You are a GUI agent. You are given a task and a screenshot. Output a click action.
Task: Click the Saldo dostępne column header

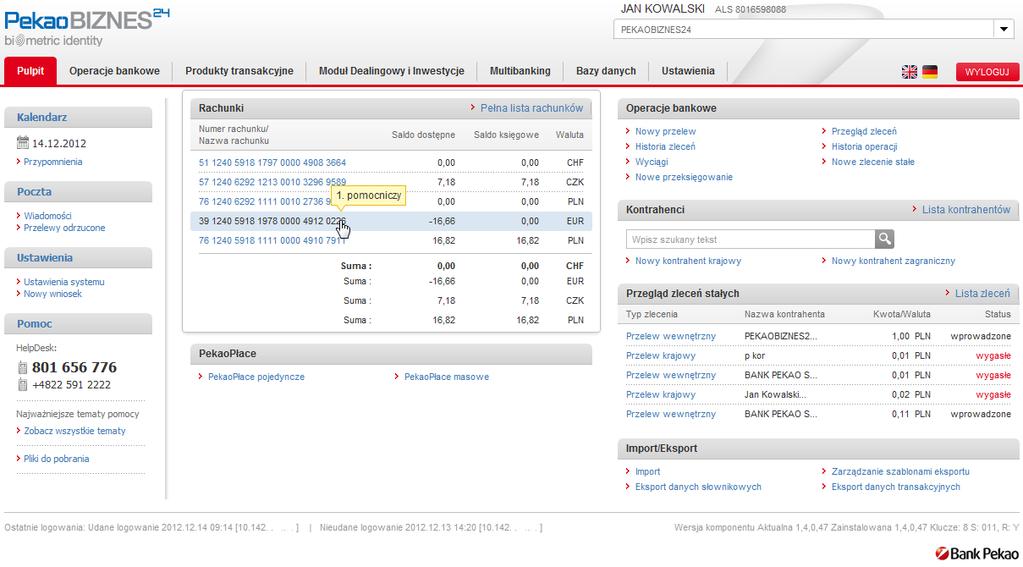(423, 135)
